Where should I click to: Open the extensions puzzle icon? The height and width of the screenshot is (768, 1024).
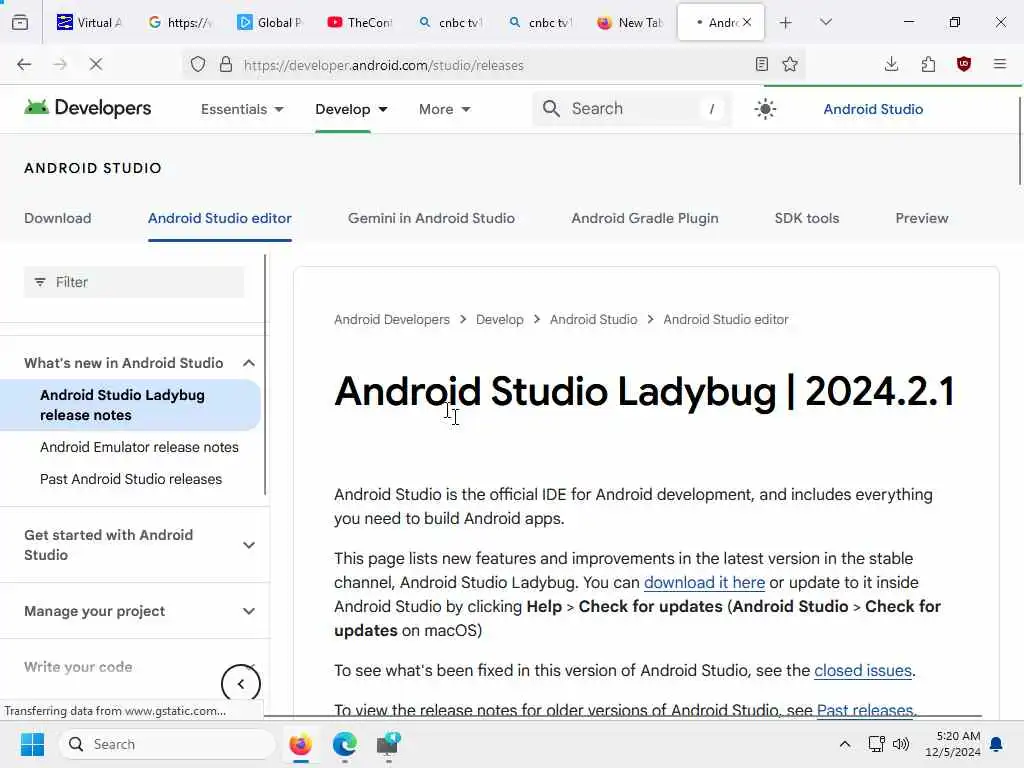tap(928, 64)
